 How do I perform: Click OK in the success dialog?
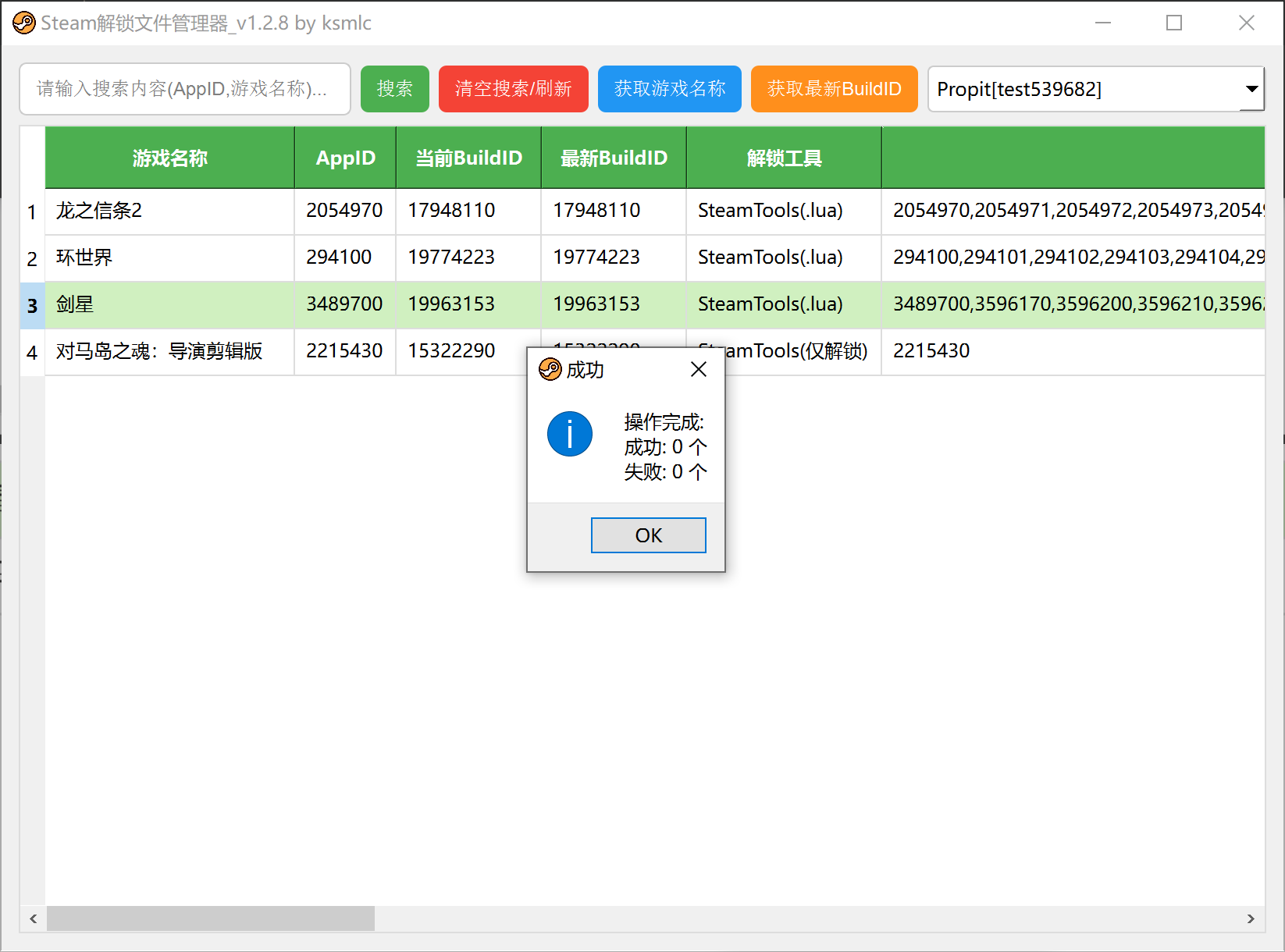click(648, 535)
